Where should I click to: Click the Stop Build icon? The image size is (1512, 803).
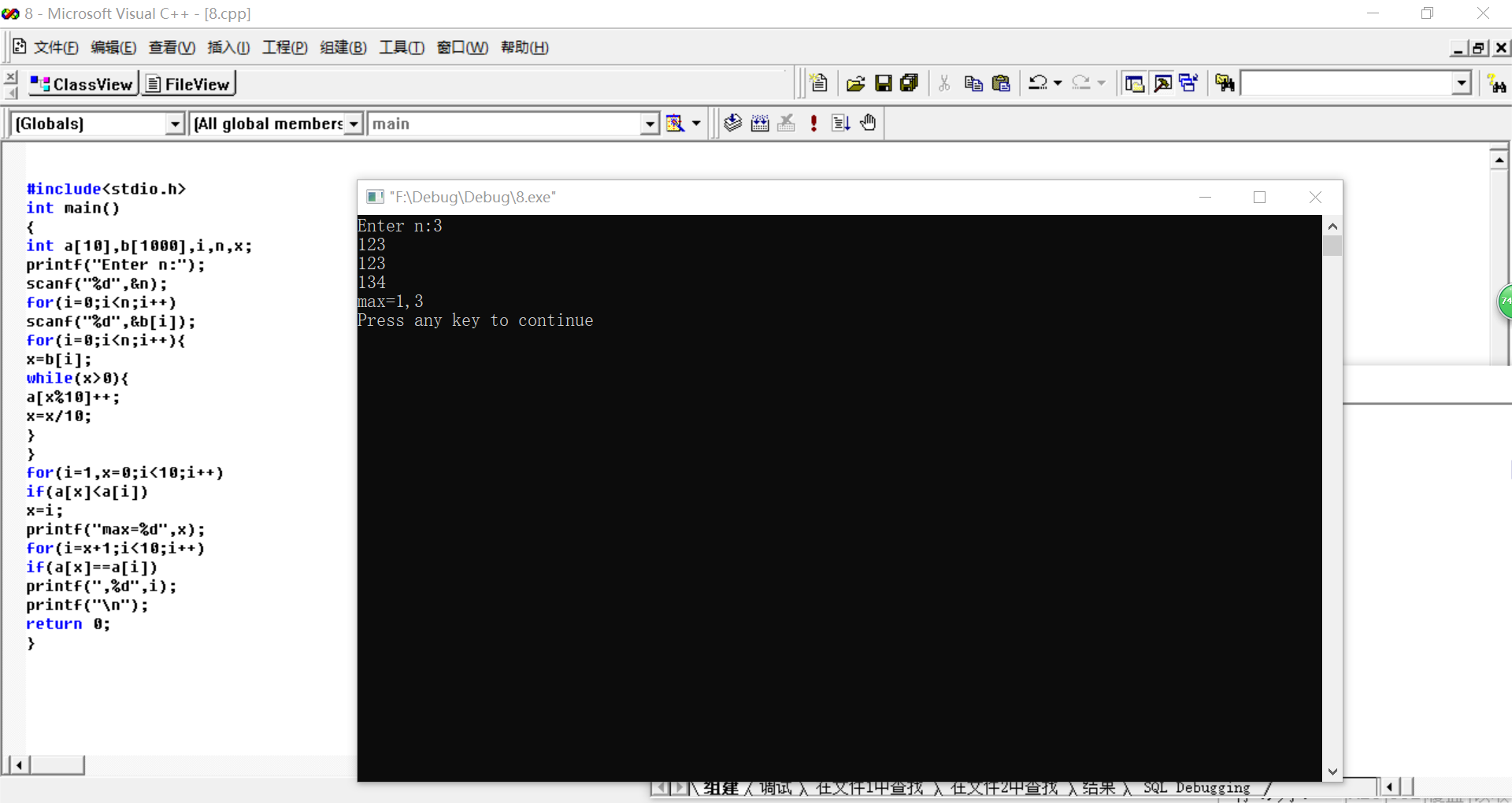(x=786, y=123)
